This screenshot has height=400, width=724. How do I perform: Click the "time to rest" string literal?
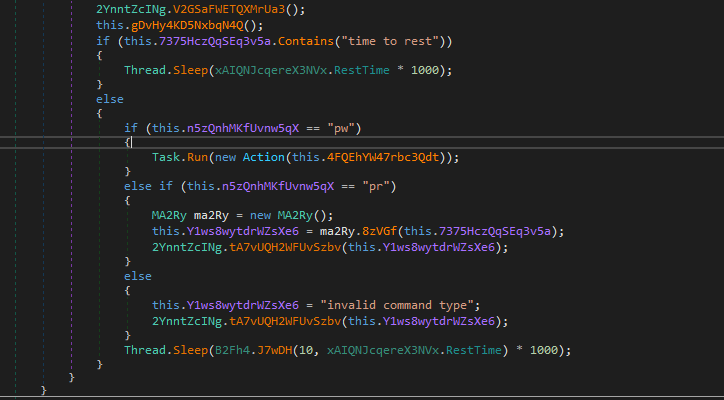(x=390, y=41)
